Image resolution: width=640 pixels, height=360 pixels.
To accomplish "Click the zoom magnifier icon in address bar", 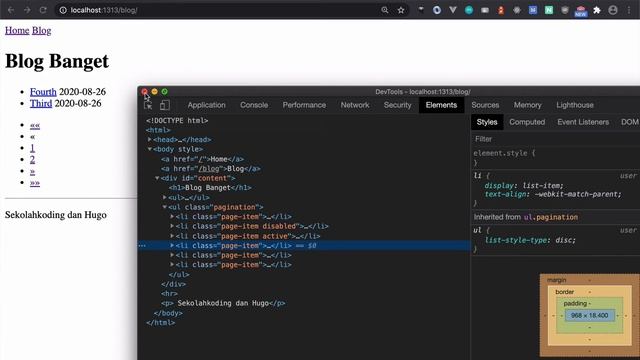I will coord(384,10).
